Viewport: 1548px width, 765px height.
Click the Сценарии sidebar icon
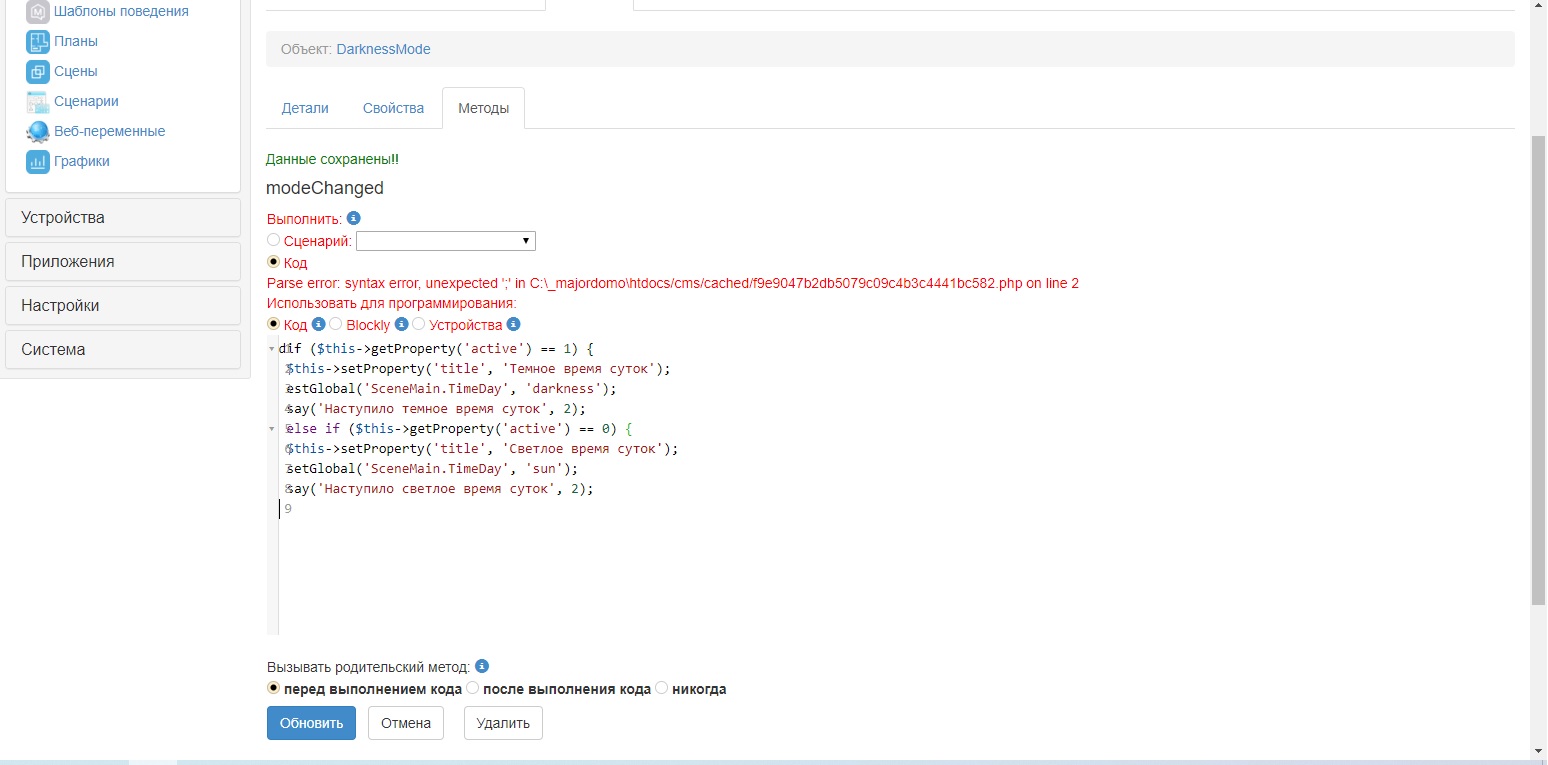click(37, 102)
